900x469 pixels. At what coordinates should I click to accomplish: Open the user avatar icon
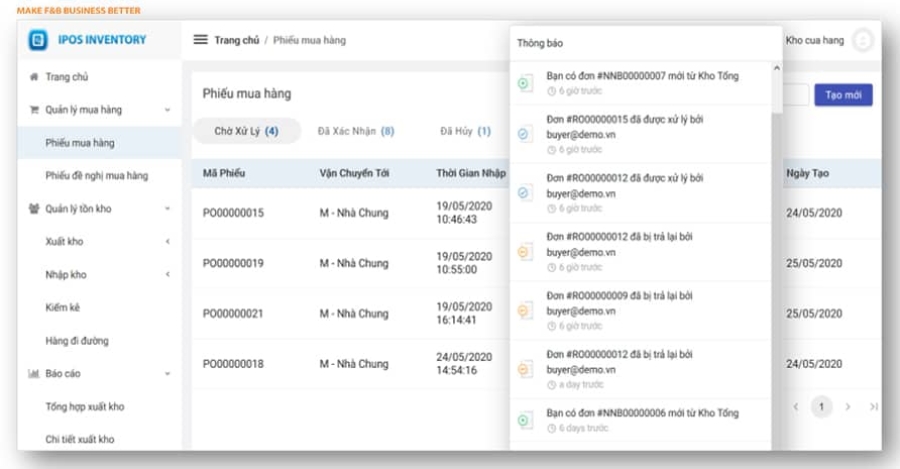pos(862,40)
